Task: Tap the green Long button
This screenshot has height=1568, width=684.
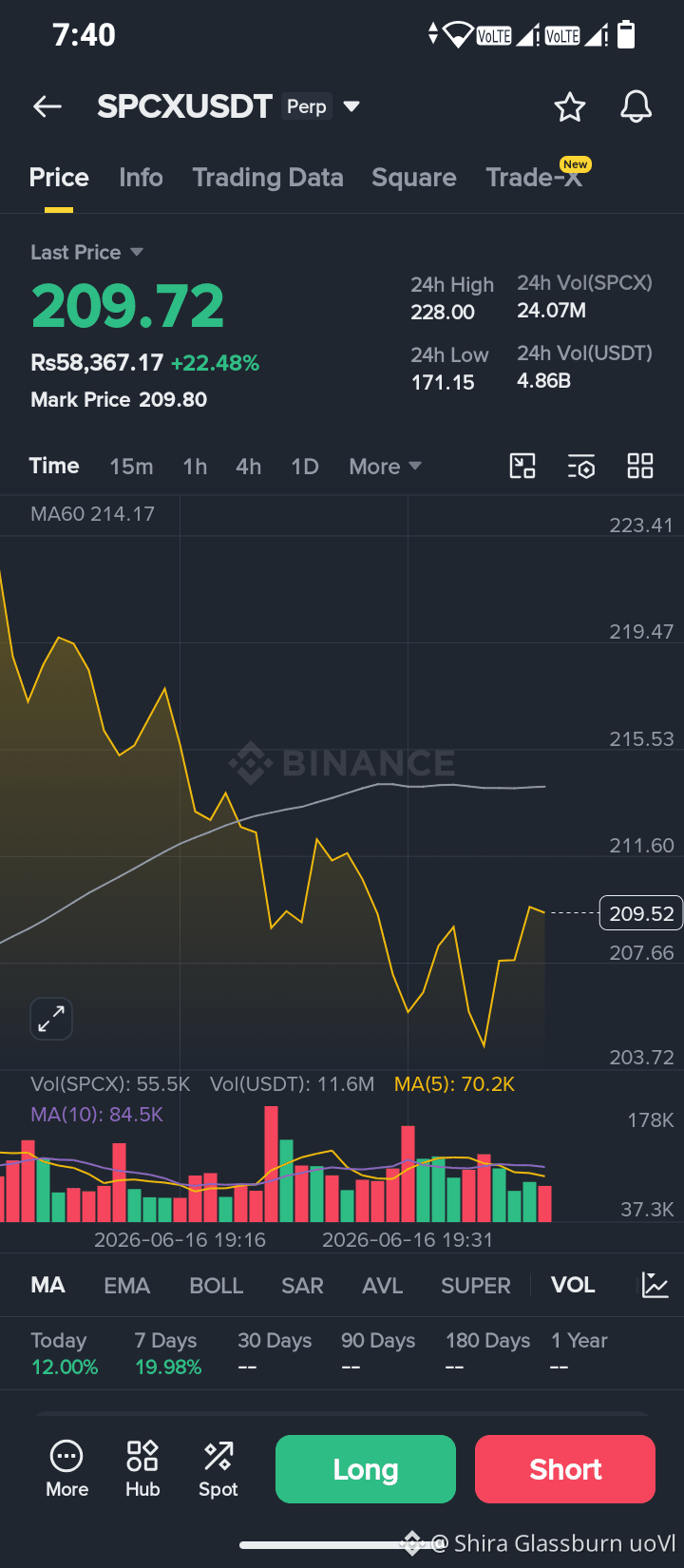Action: (x=366, y=1469)
